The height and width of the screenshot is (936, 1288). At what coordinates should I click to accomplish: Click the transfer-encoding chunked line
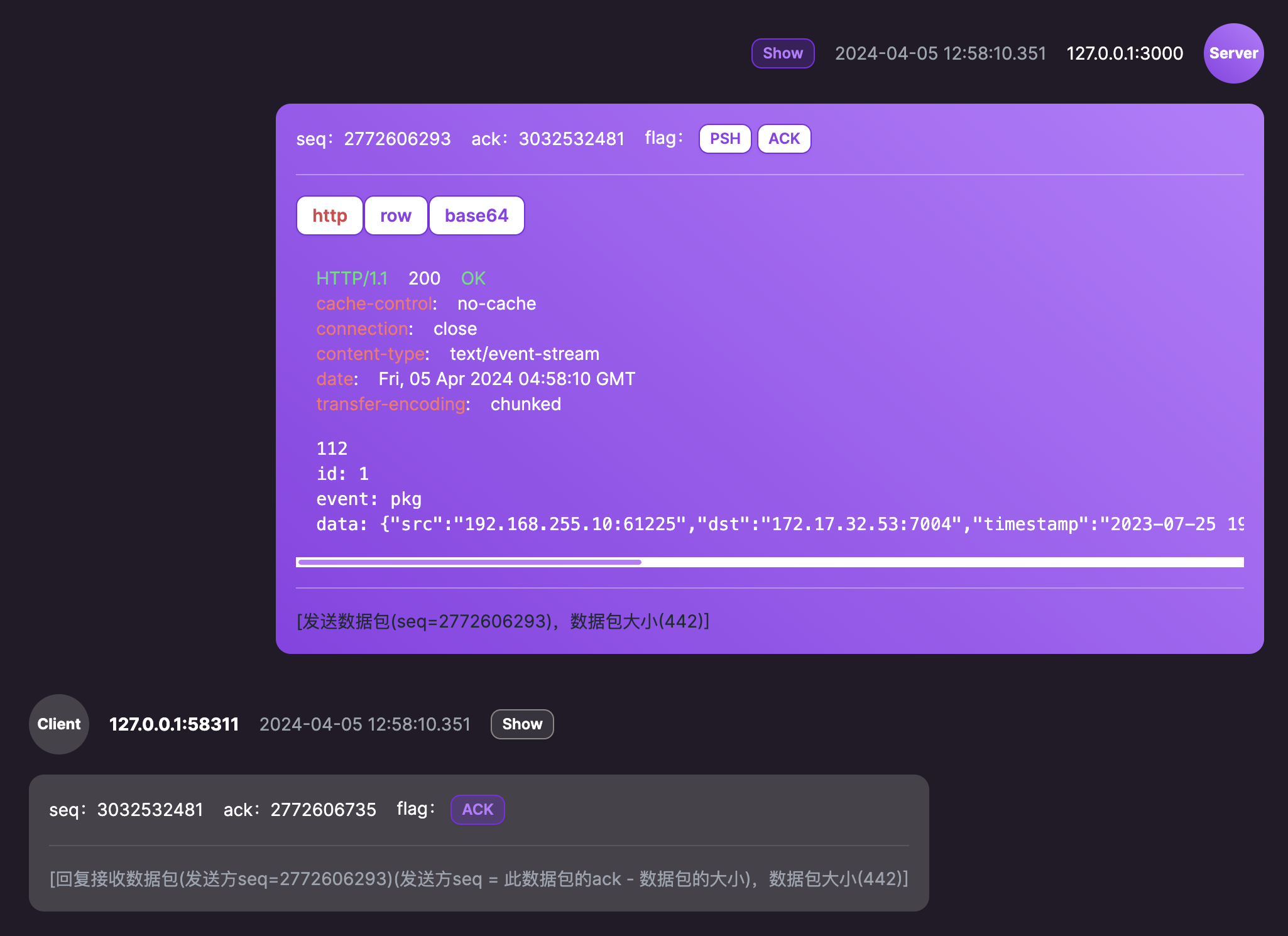click(439, 404)
